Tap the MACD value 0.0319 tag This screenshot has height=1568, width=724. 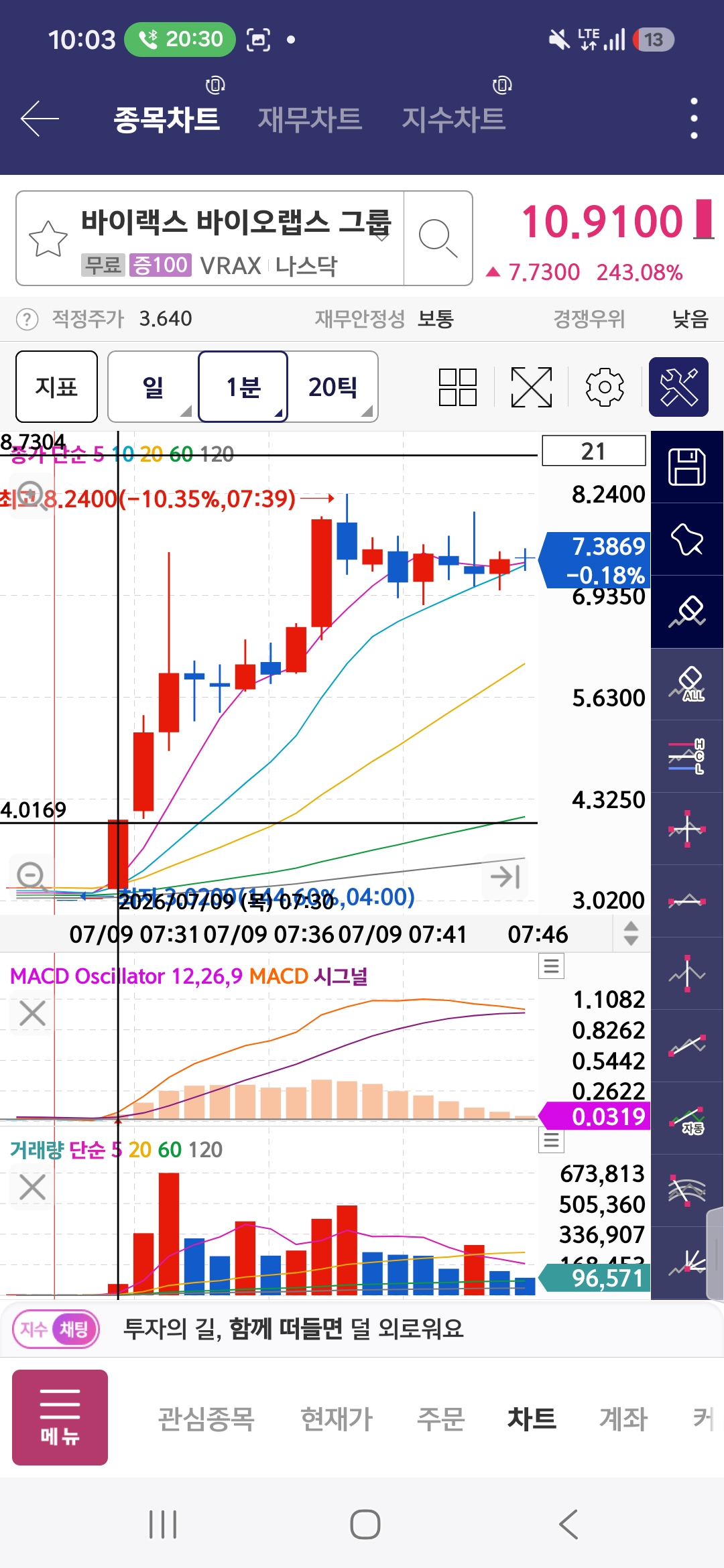click(595, 1116)
